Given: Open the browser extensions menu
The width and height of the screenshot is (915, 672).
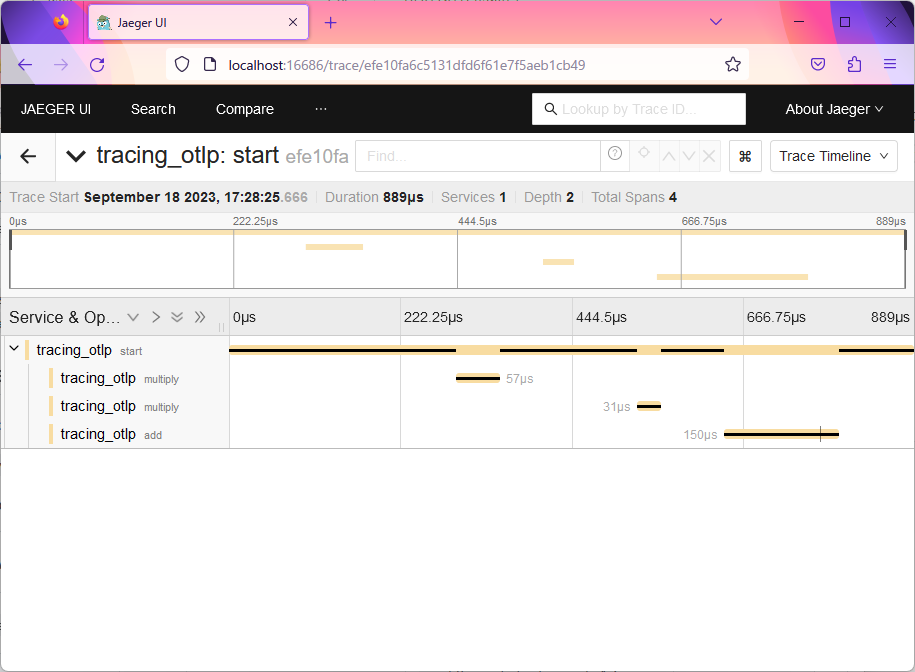Looking at the screenshot, I should 854,64.
